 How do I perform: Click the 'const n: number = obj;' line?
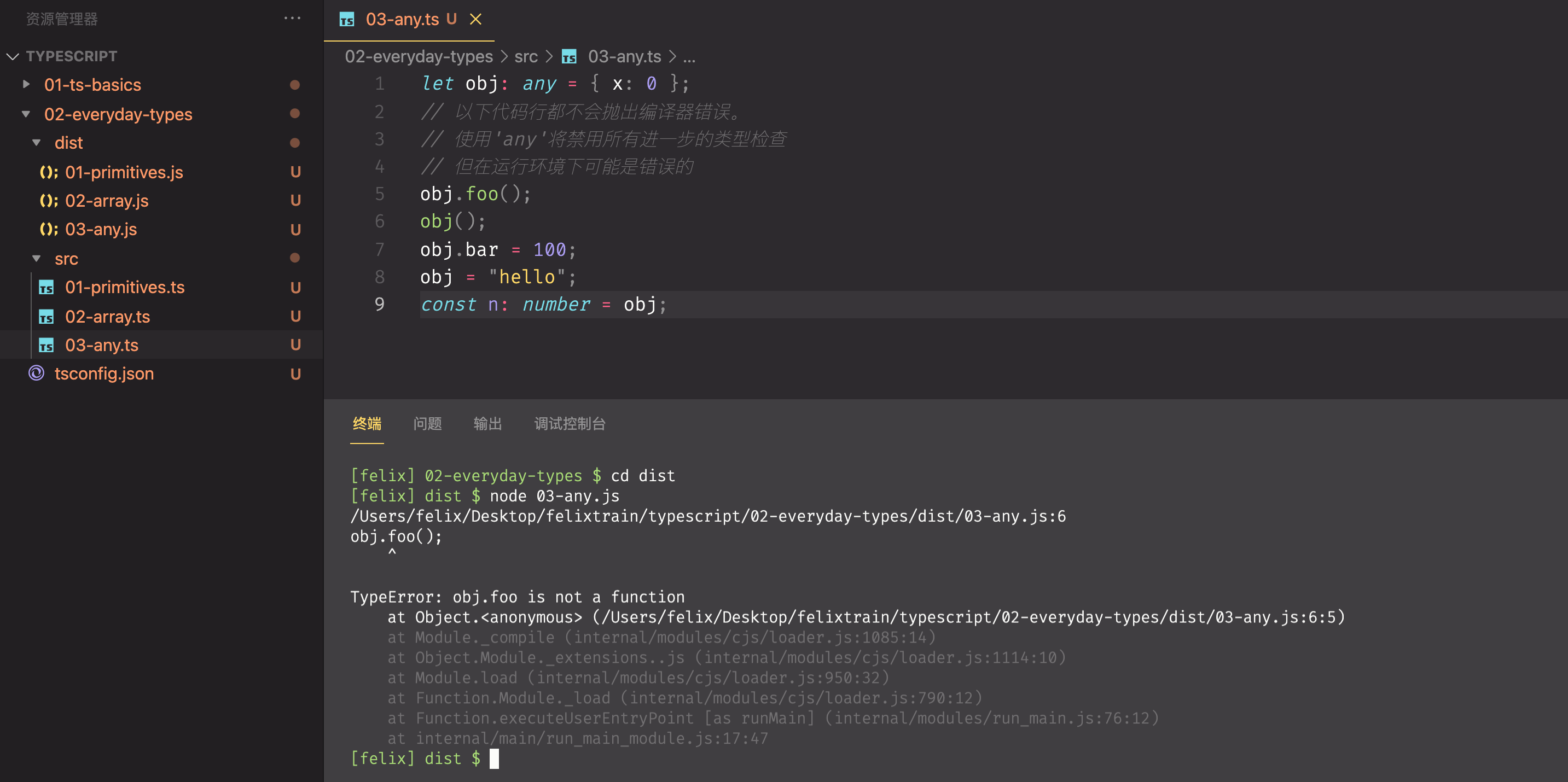(x=544, y=304)
